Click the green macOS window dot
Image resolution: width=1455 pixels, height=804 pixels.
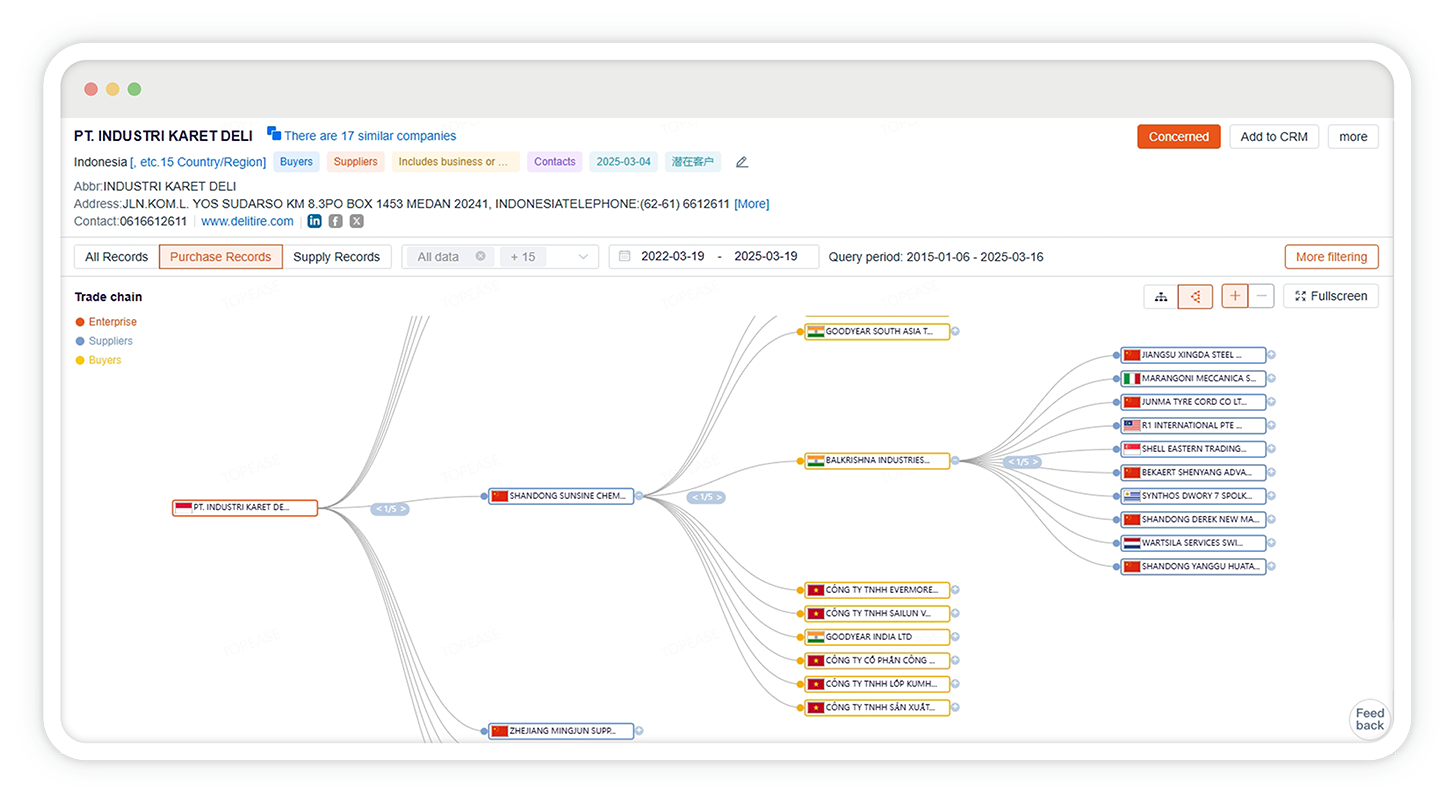click(x=134, y=89)
